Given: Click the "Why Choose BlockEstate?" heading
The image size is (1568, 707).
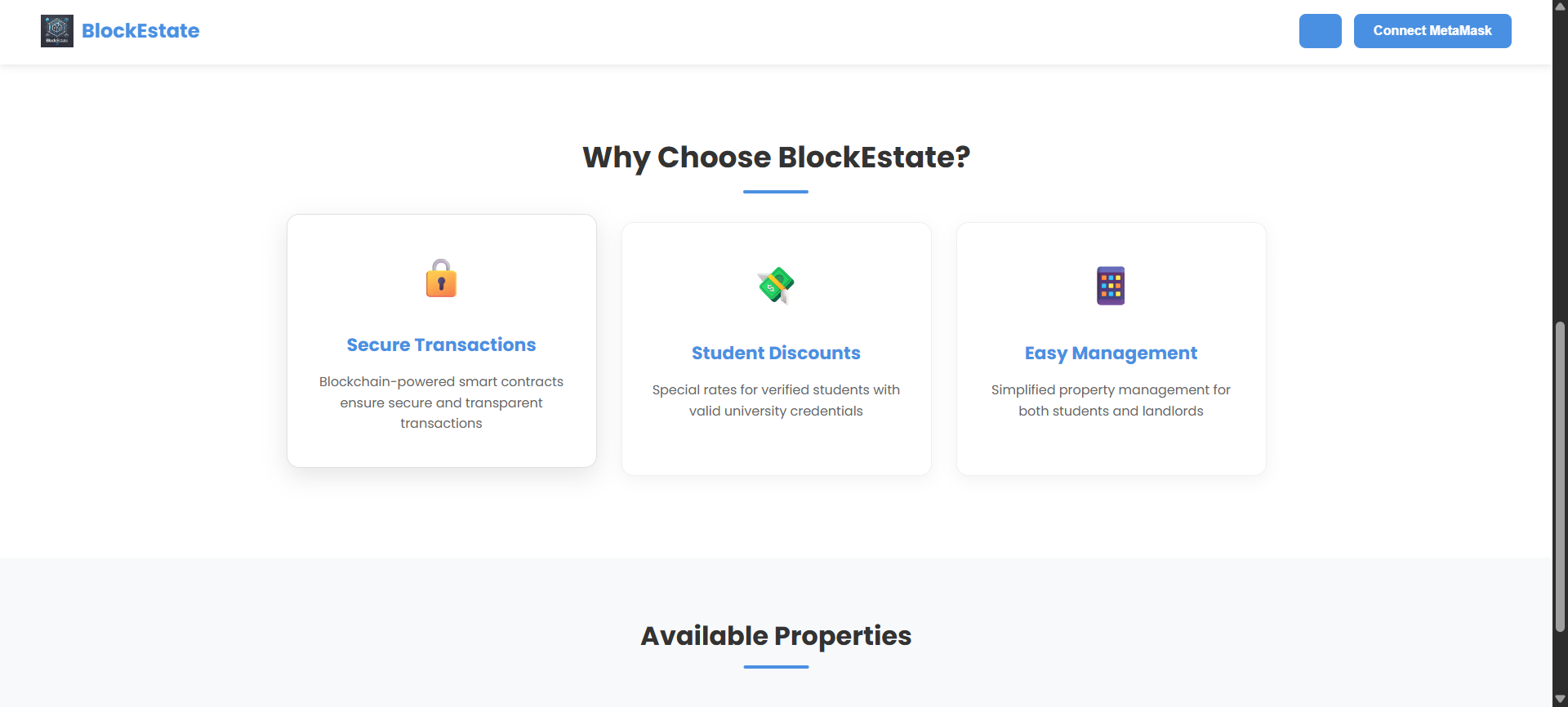Looking at the screenshot, I should pyautogui.click(x=776, y=157).
